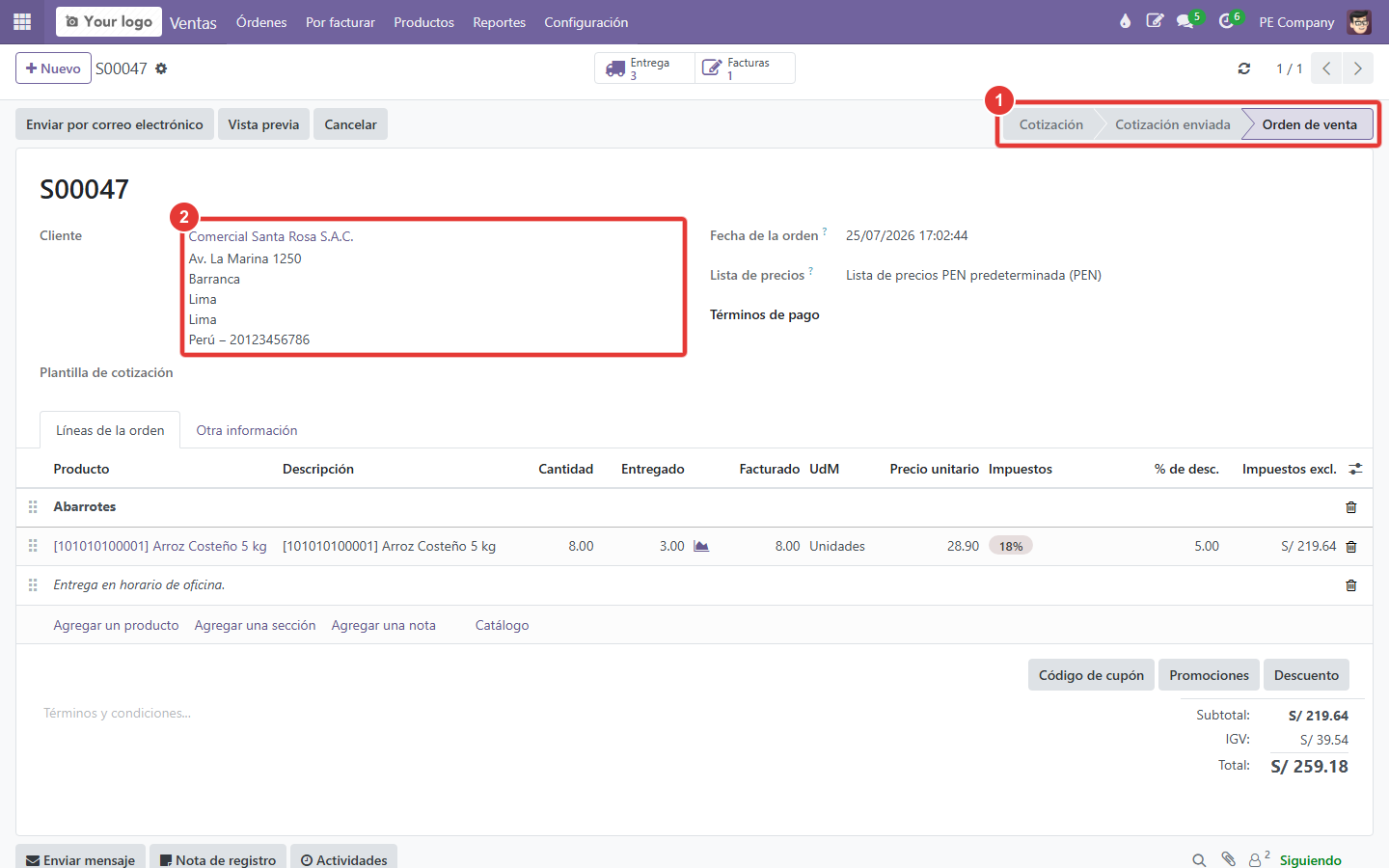Click the Vista previa button
Viewport: 1389px width, 868px height.
tap(263, 124)
